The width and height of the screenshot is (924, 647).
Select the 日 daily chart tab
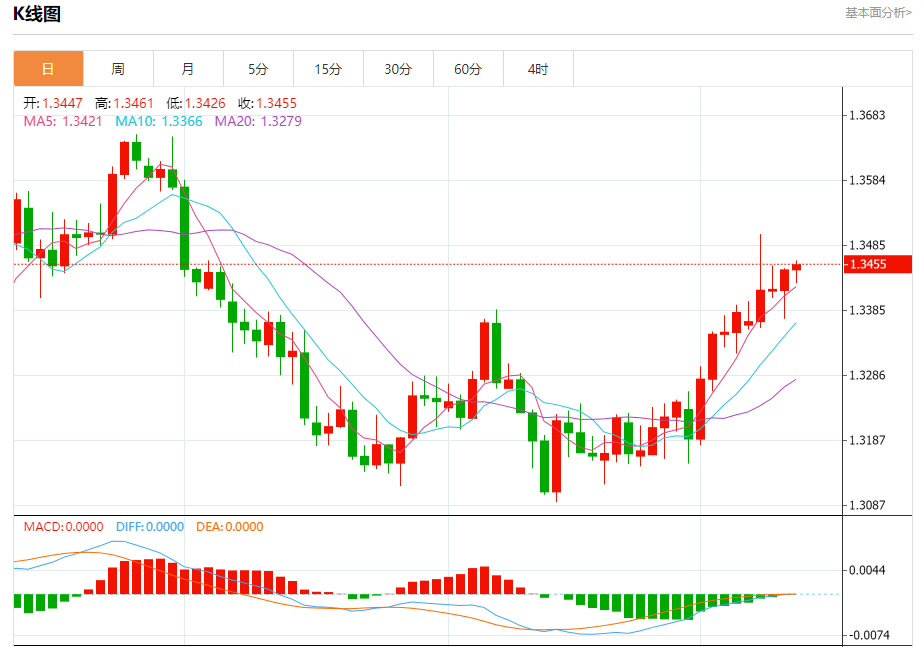(x=48, y=69)
